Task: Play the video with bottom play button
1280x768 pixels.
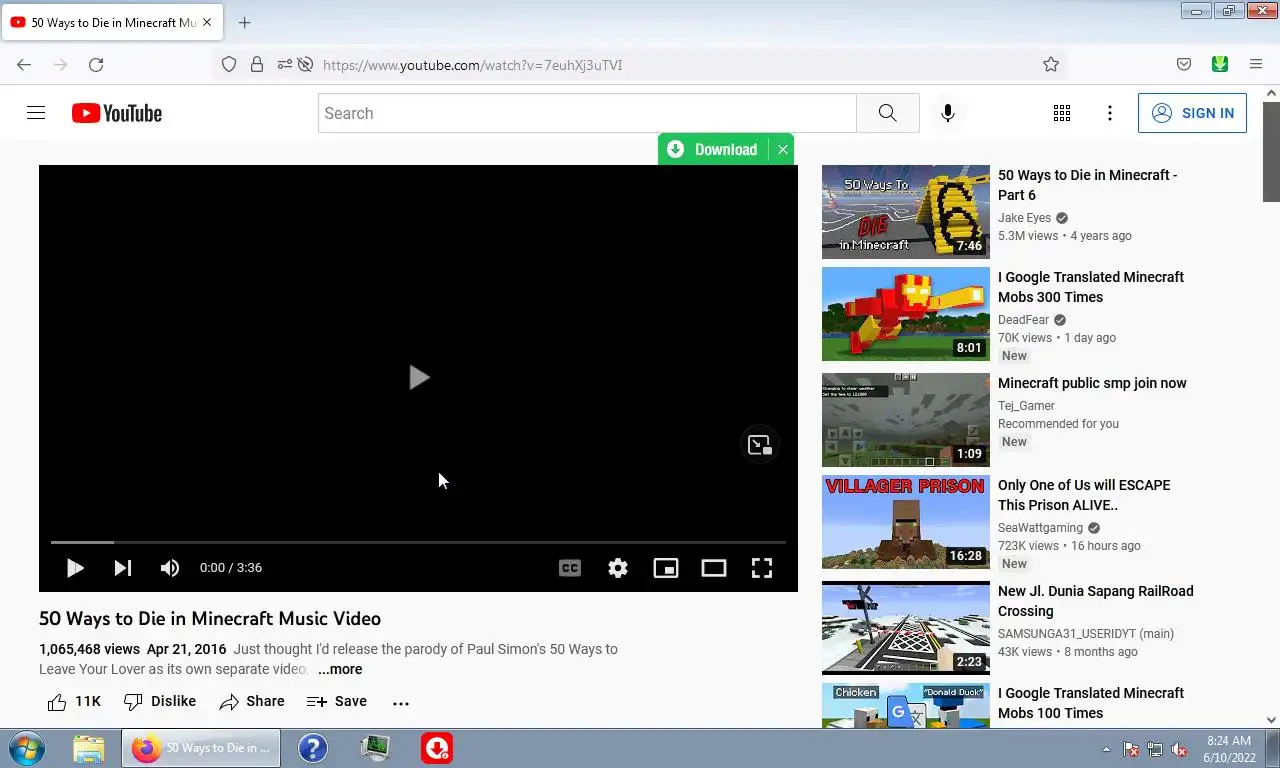Action: (74, 568)
